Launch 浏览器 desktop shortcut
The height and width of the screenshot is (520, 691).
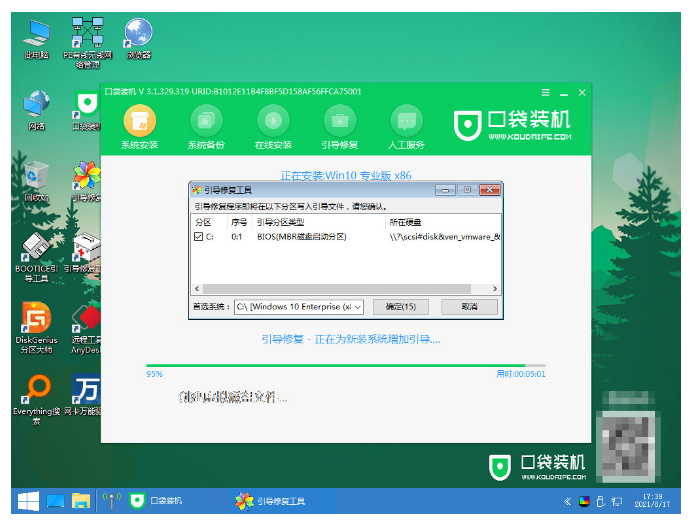[138, 39]
